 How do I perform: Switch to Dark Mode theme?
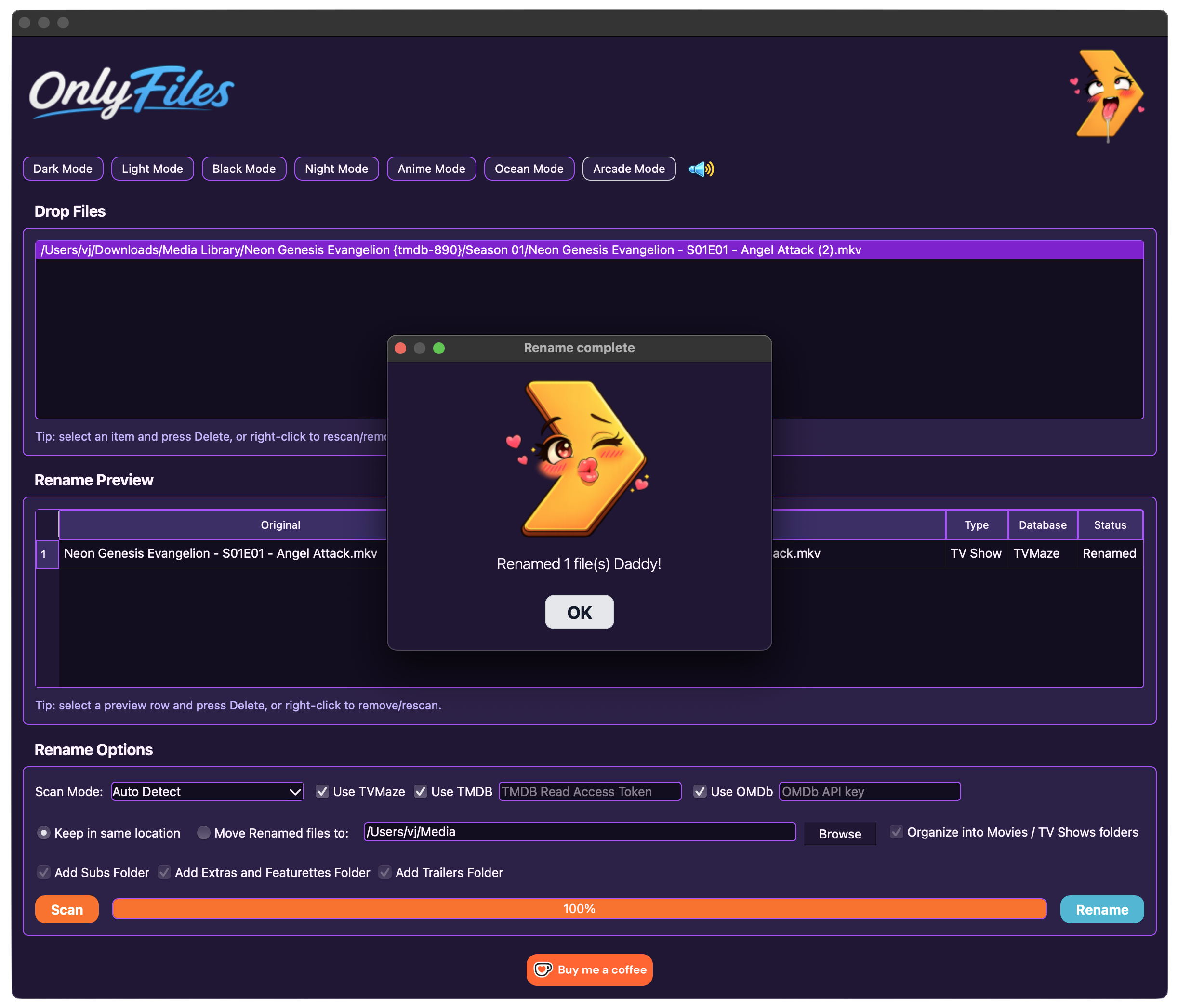63,169
